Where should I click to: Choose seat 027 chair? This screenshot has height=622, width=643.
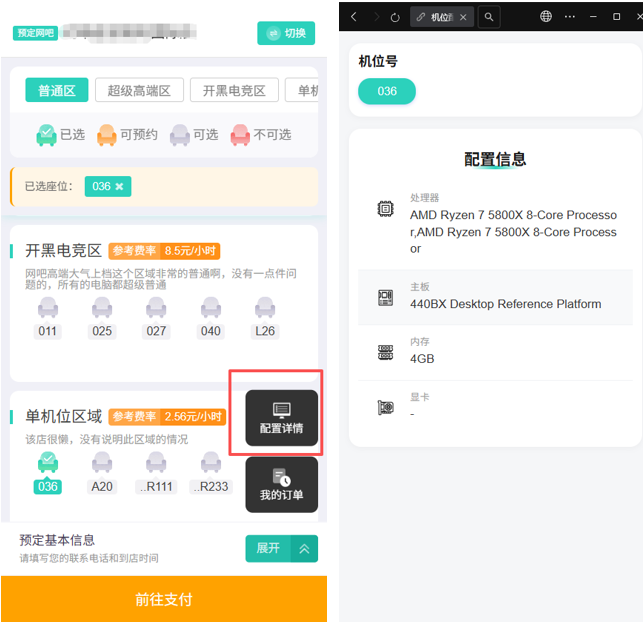coord(156,308)
